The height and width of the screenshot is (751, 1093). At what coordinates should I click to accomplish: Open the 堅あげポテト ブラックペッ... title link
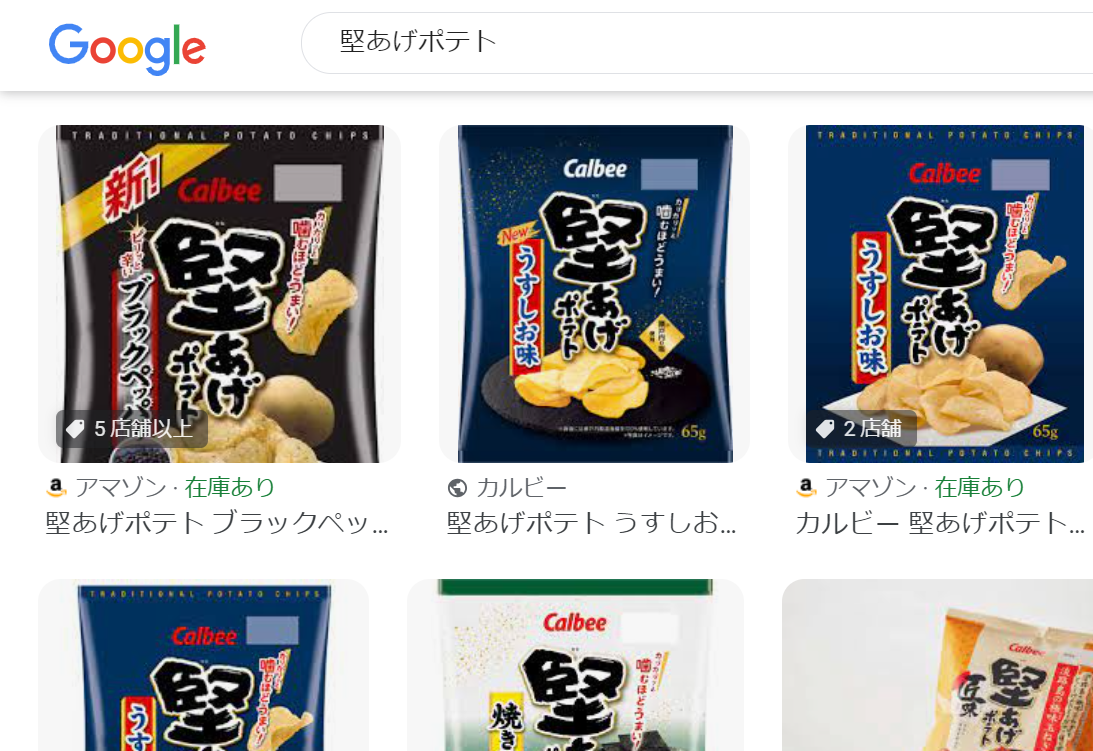click(217, 523)
